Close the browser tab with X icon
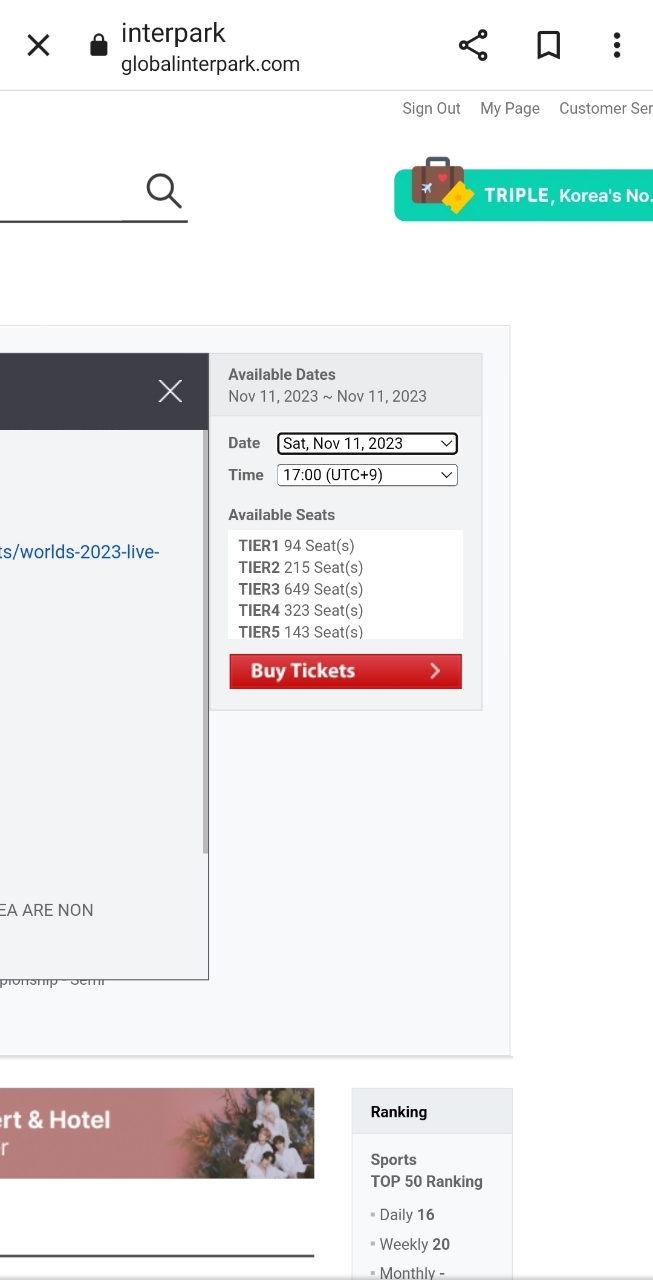 click(38, 45)
